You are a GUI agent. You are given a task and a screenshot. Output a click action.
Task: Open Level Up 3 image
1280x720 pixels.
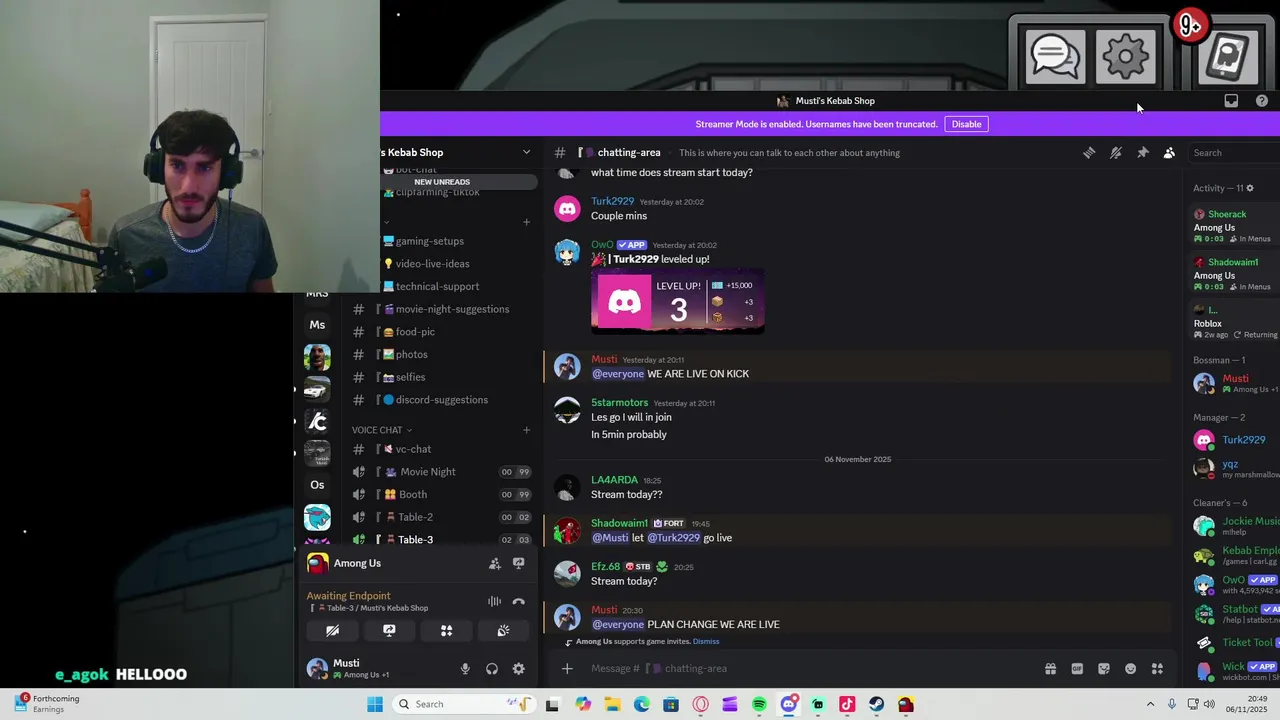(678, 301)
